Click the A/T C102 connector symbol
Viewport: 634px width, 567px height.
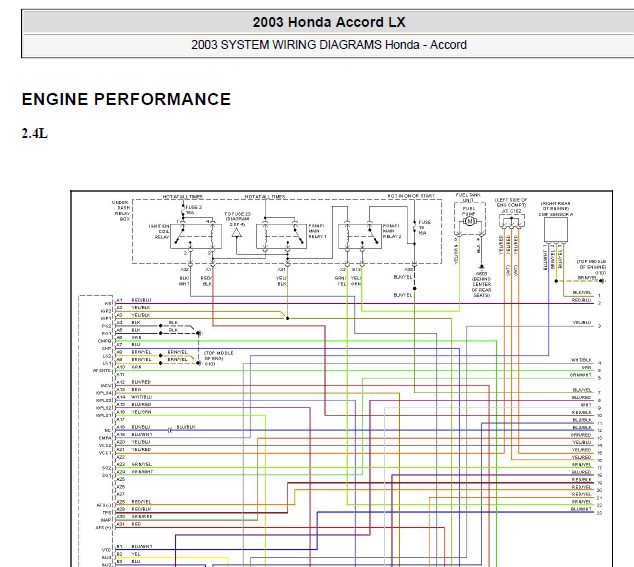[x=511, y=222]
